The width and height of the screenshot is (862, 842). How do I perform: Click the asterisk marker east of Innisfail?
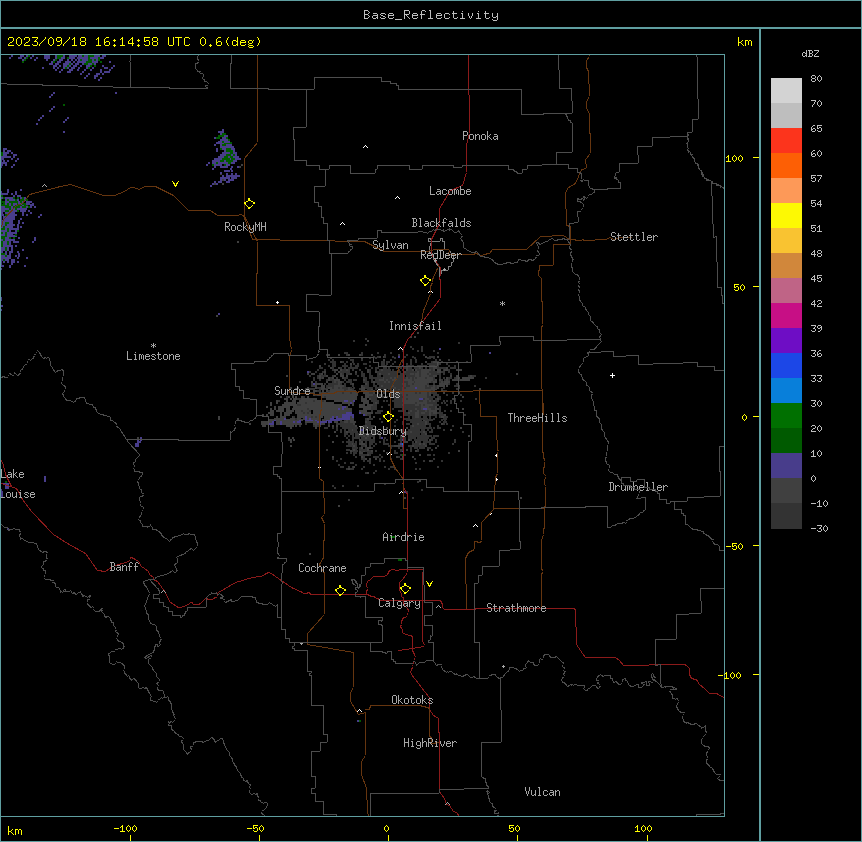(502, 303)
